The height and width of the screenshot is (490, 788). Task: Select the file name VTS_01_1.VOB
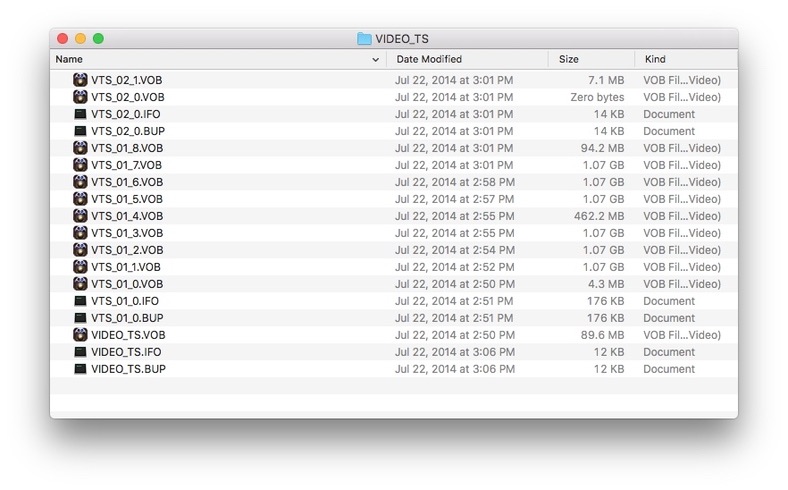(x=126, y=267)
